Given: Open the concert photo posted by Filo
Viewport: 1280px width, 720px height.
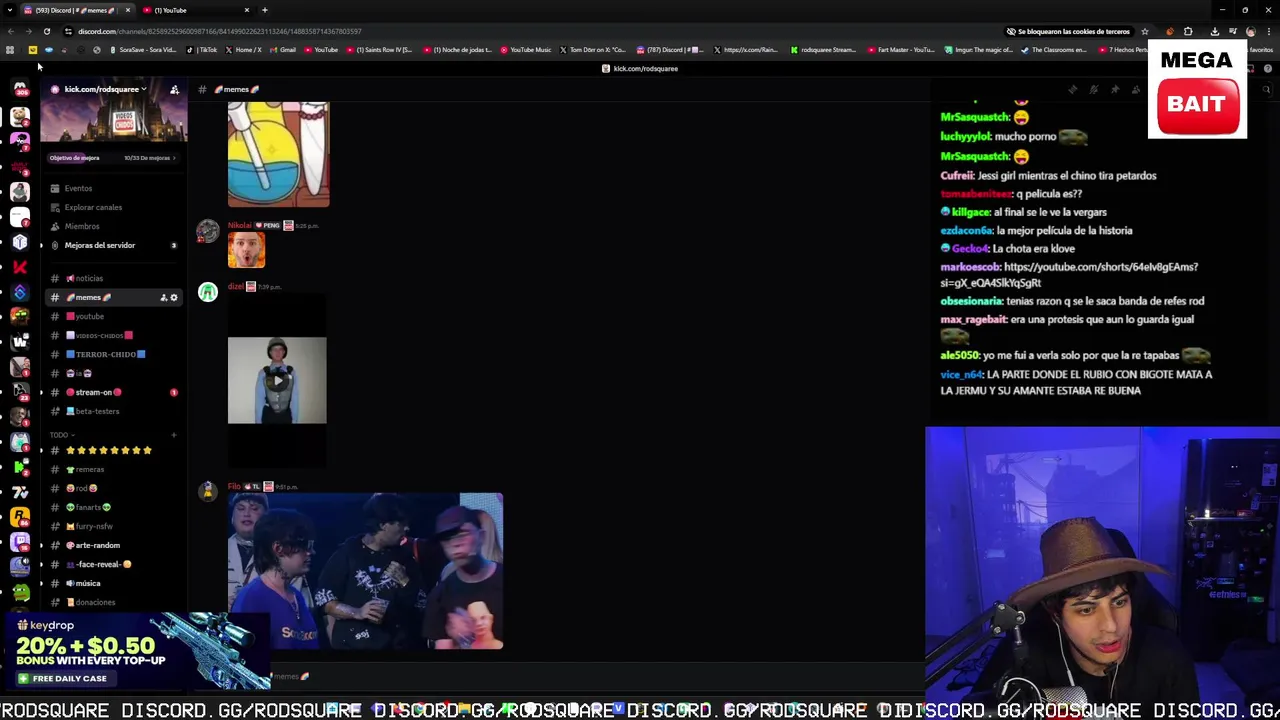Looking at the screenshot, I should [x=365, y=571].
